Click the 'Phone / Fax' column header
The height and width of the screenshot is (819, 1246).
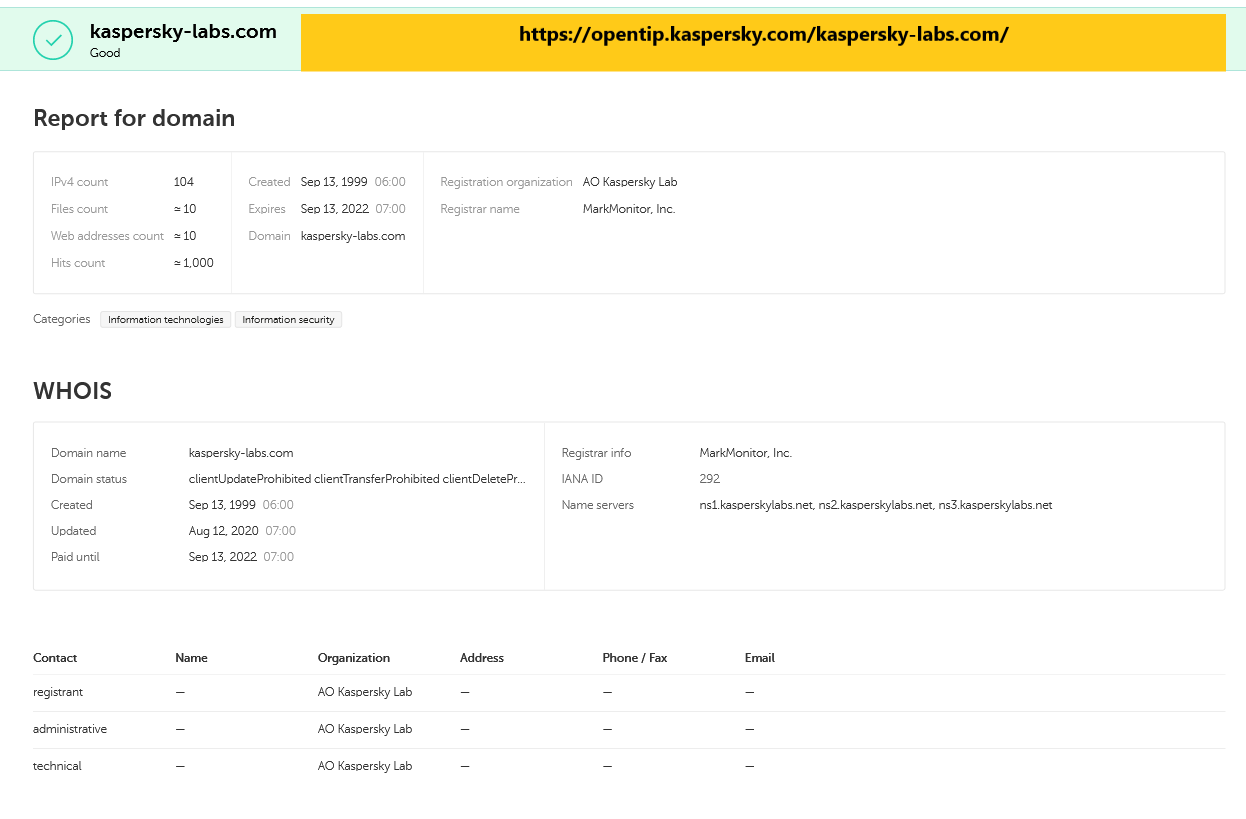(x=635, y=658)
